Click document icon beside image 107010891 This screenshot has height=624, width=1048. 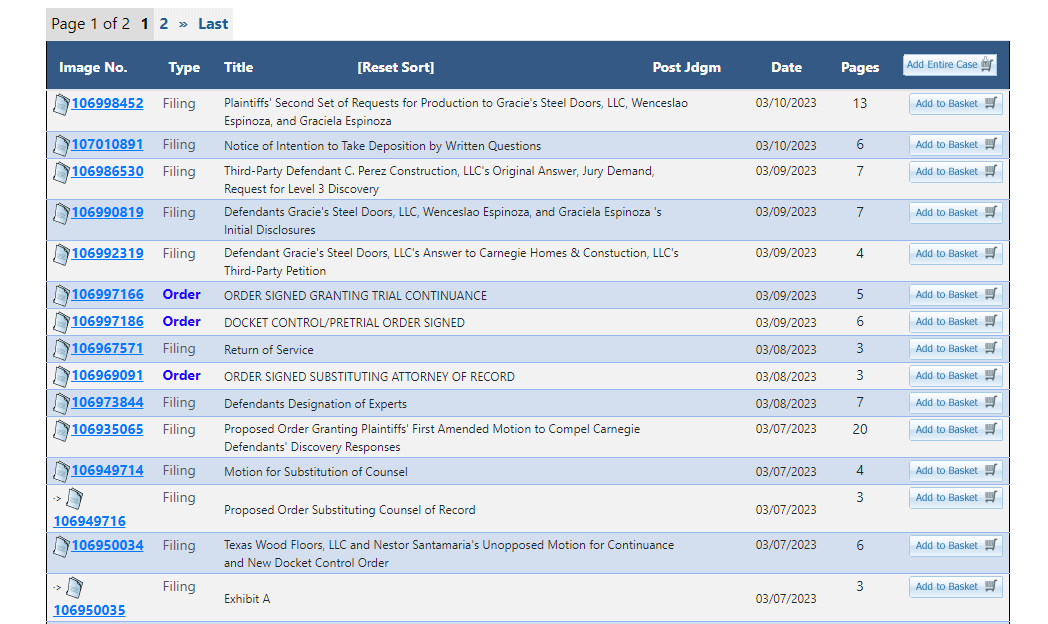coord(61,145)
